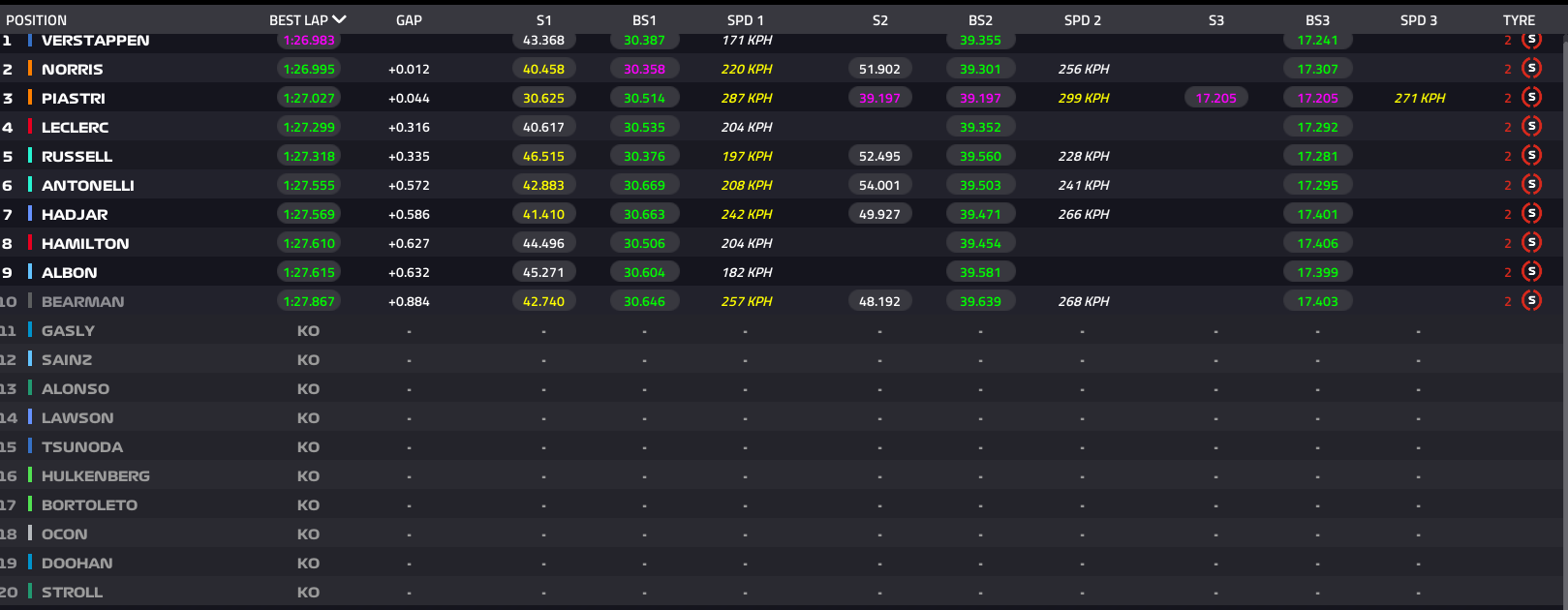Viewport: 1568px width, 610px height.
Task: Select driver name HAMILTON
Action: (x=85, y=243)
